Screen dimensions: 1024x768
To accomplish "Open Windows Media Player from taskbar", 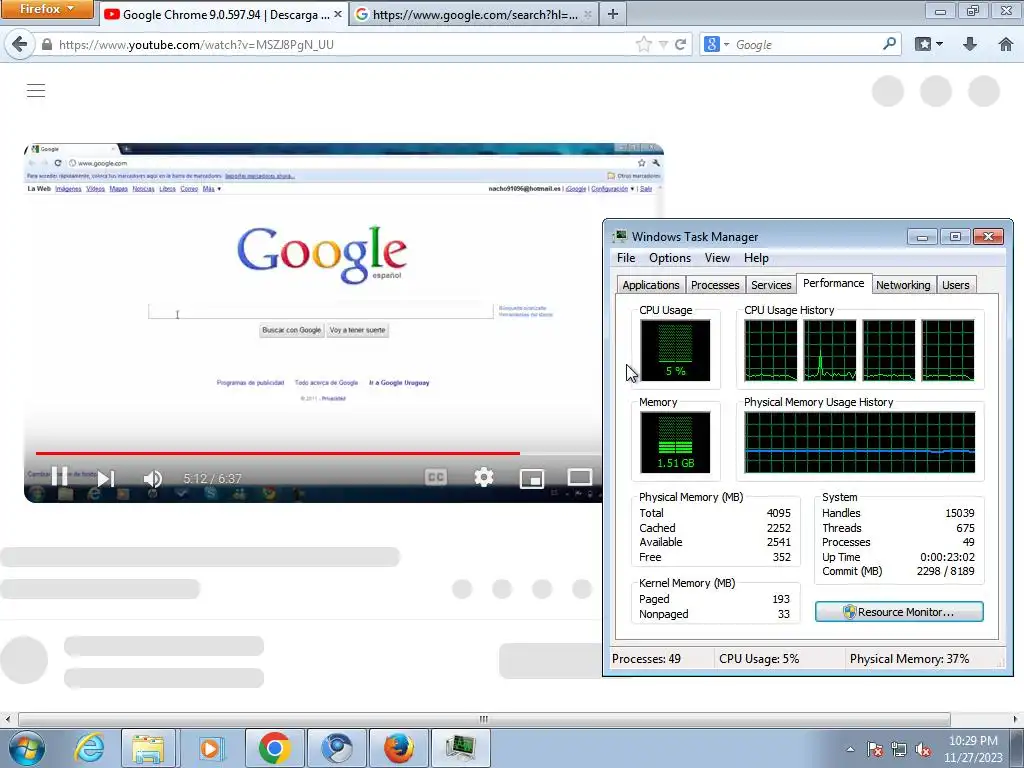I will click(211, 748).
